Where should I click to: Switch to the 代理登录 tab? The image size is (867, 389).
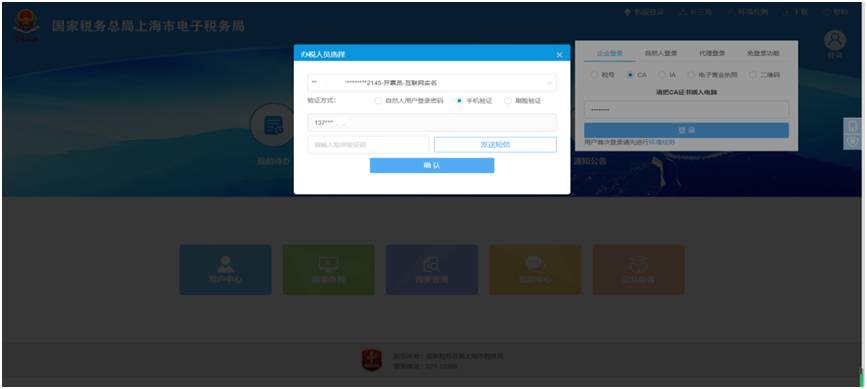[712, 54]
